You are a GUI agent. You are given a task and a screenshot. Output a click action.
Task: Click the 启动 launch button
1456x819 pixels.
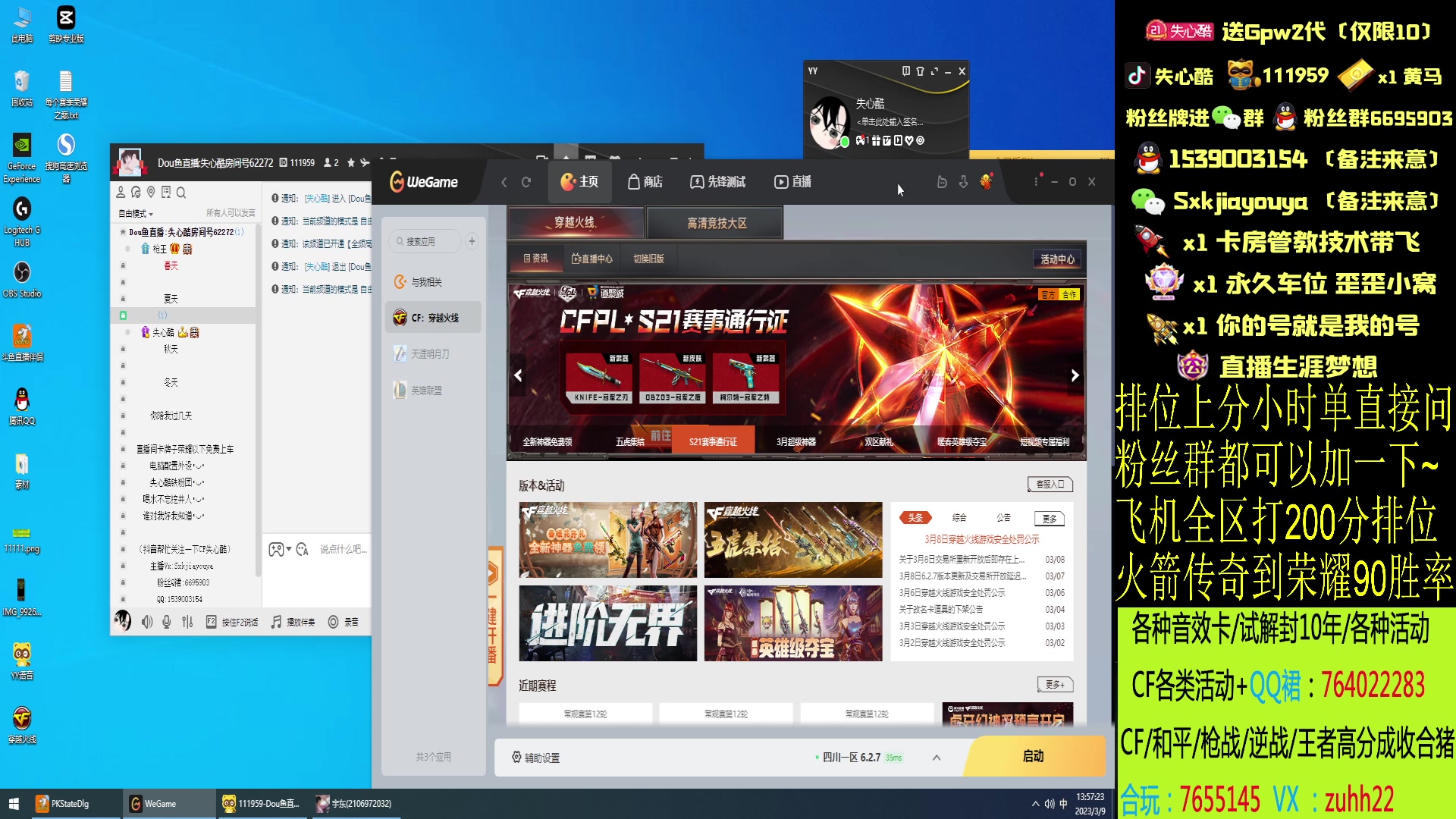(x=1033, y=757)
